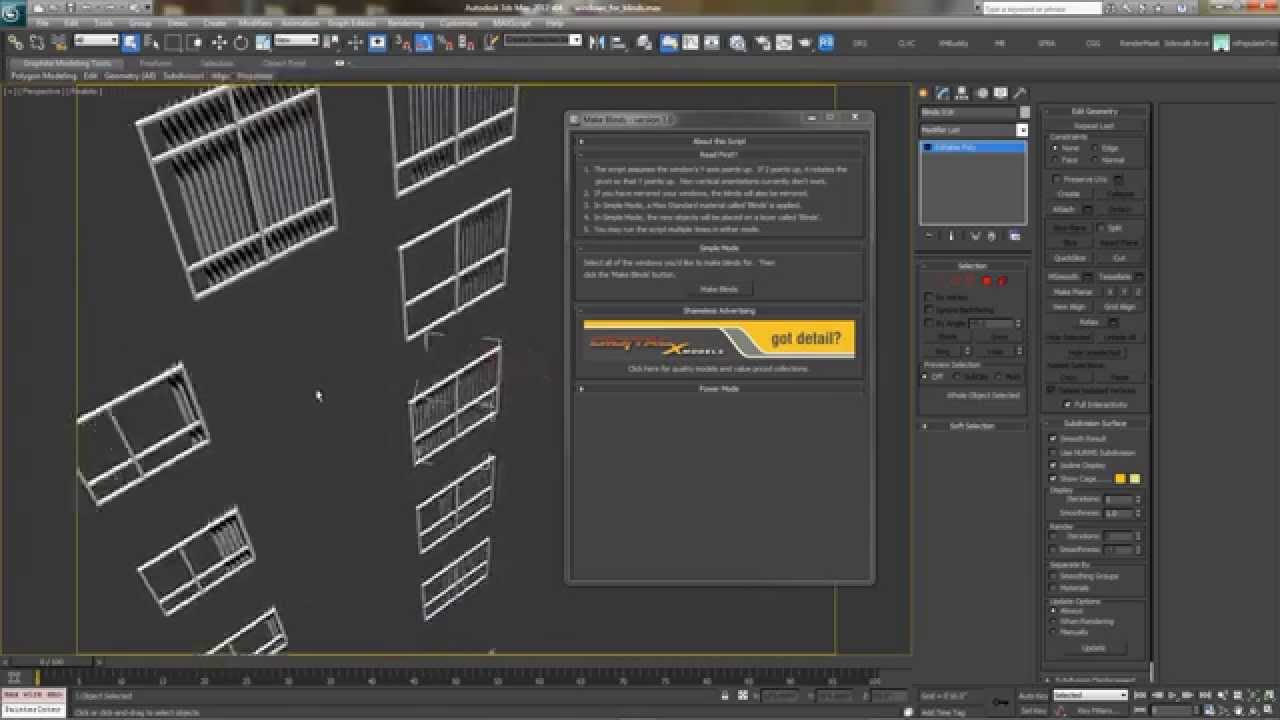Switch to the Create command panel tab

pos(923,93)
